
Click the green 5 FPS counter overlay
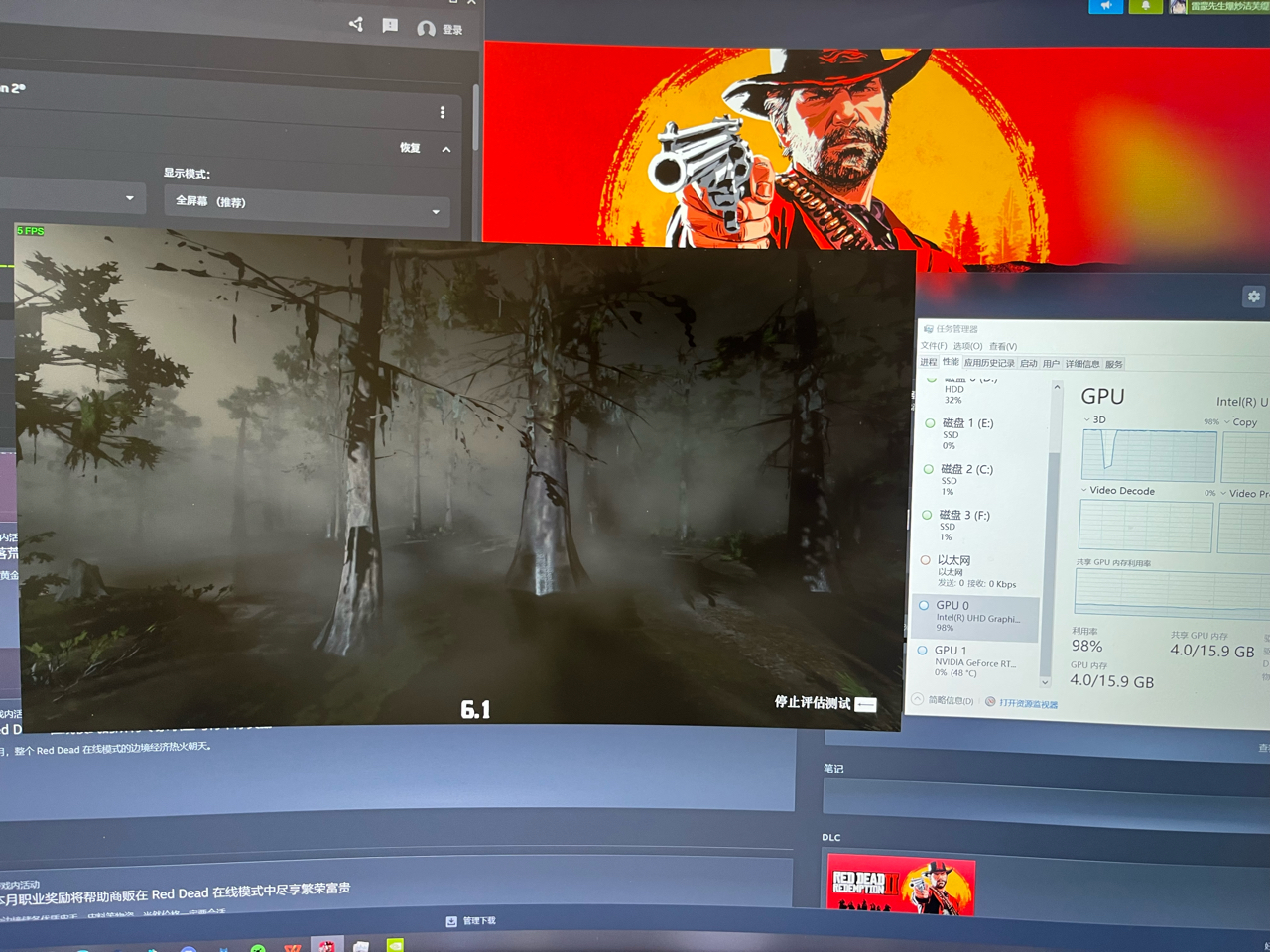click(29, 229)
